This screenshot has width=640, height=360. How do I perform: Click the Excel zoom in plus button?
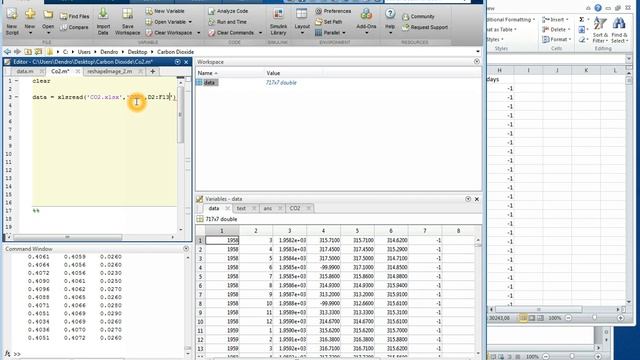point(620,318)
